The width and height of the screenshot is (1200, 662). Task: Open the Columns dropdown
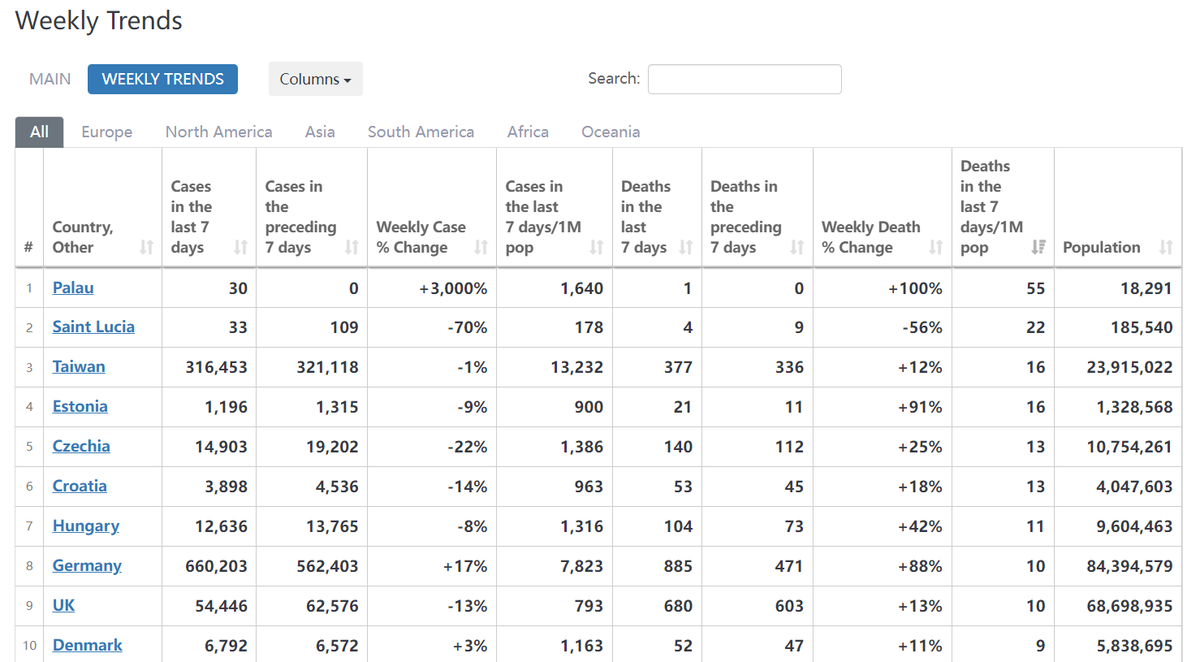click(315, 78)
